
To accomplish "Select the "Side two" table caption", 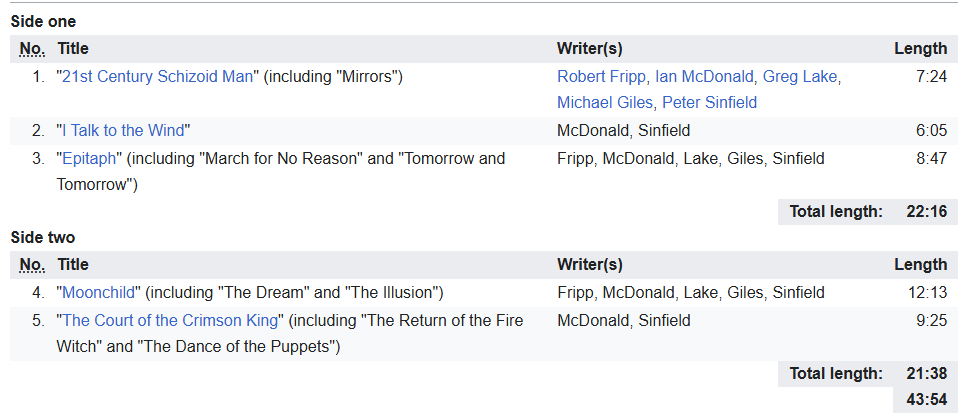I will click(43, 237).
